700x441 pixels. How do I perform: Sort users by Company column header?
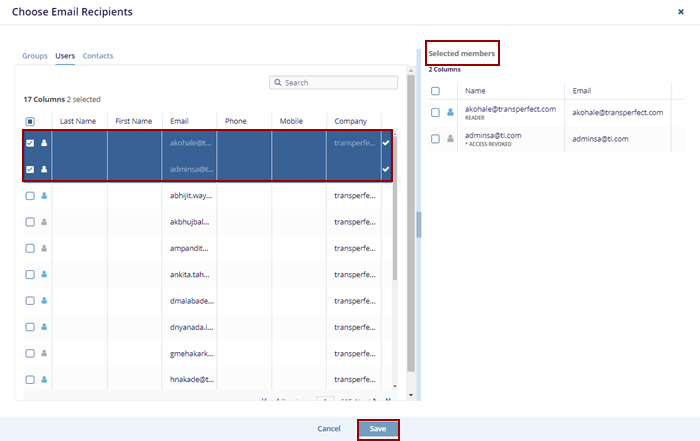tap(351, 121)
